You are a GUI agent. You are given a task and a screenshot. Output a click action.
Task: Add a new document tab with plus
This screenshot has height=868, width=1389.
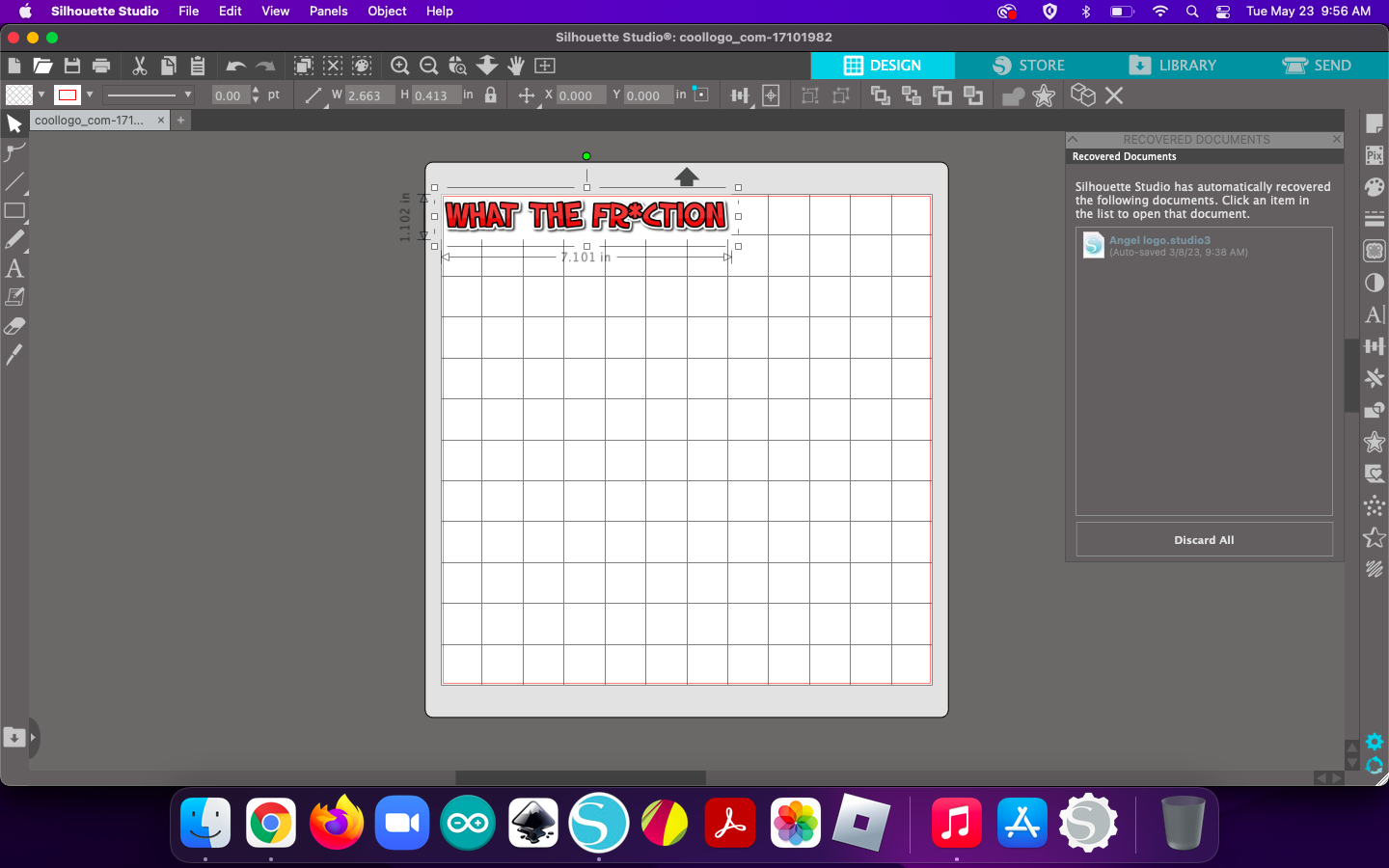(180, 120)
